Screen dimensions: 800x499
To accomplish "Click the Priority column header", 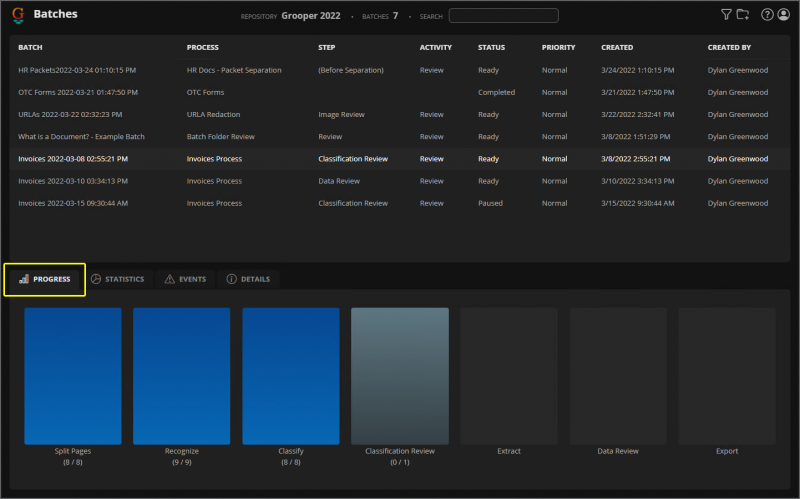I will pyautogui.click(x=558, y=47).
